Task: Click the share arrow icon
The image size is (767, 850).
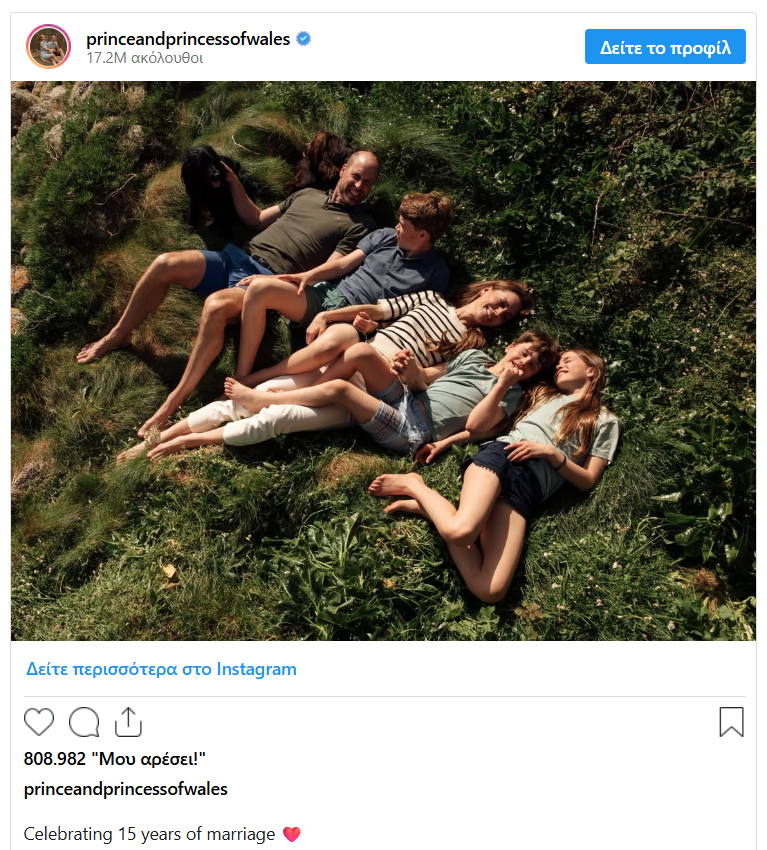Action: click(129, 722)
